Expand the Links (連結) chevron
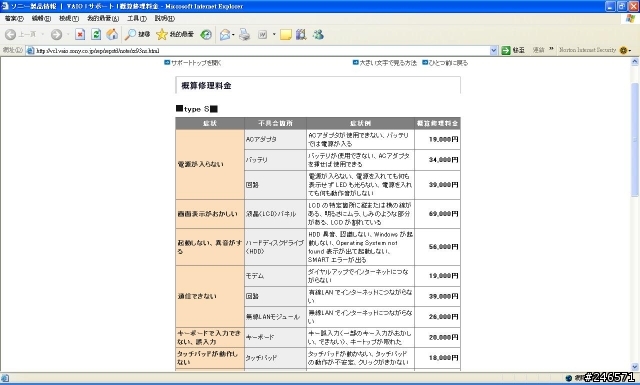The height and width of the screenshot is (385, 640). (x=551, y=49)
